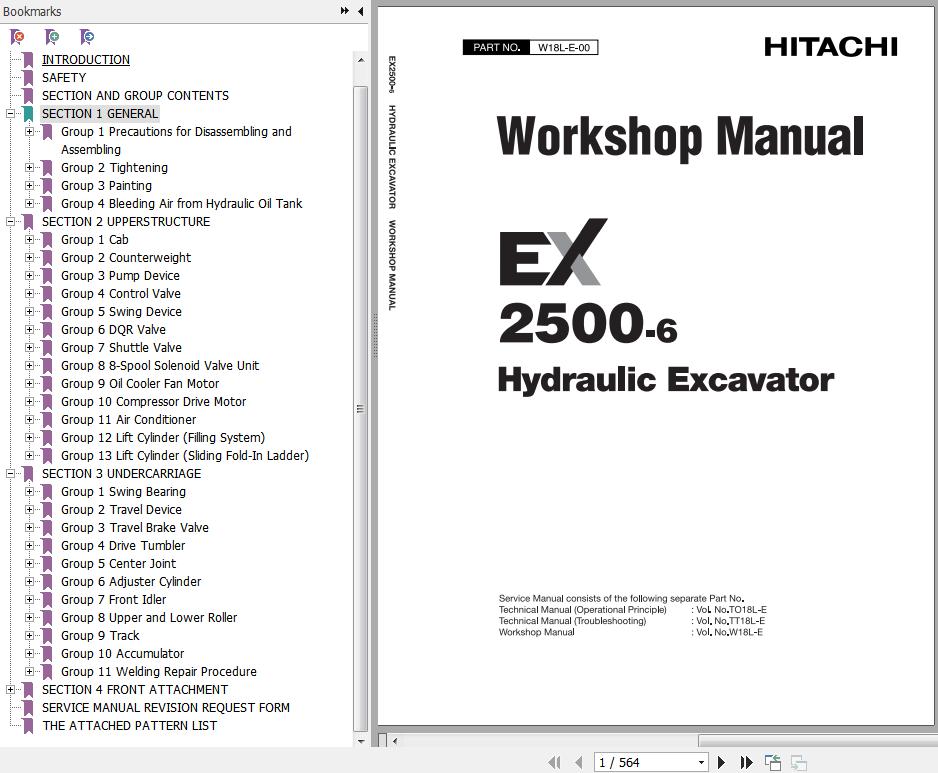Open the INTRODUCTION bookmark
Image resolution: width=938 pixels, height=773 pixels.
[86, 60]
